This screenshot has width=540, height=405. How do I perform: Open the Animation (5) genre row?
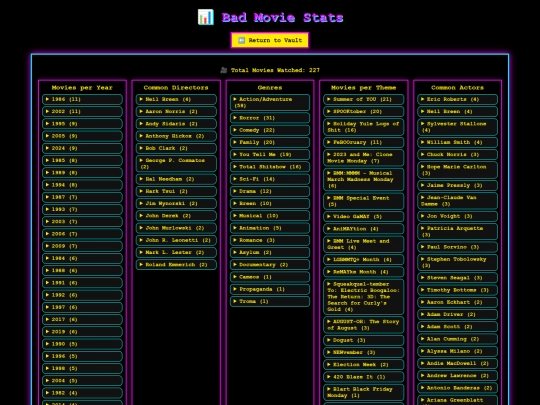(x=270, y=228)
